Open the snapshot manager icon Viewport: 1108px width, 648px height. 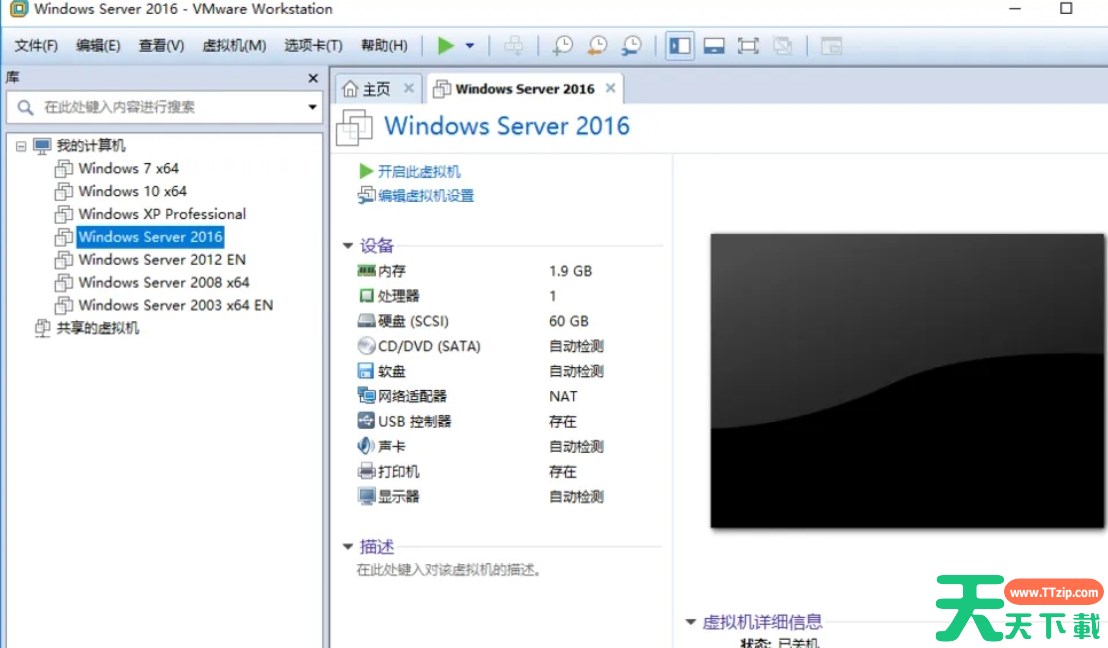click(x=631, y=45)
